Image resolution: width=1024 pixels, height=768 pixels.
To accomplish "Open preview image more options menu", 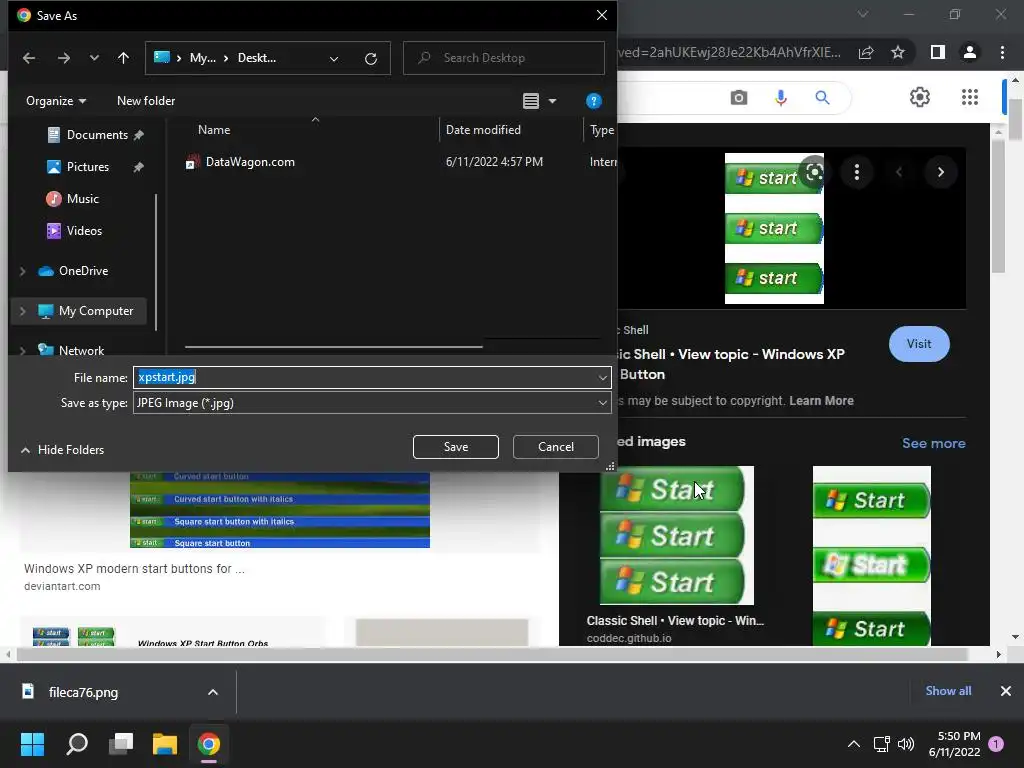I will click(856, 172).
